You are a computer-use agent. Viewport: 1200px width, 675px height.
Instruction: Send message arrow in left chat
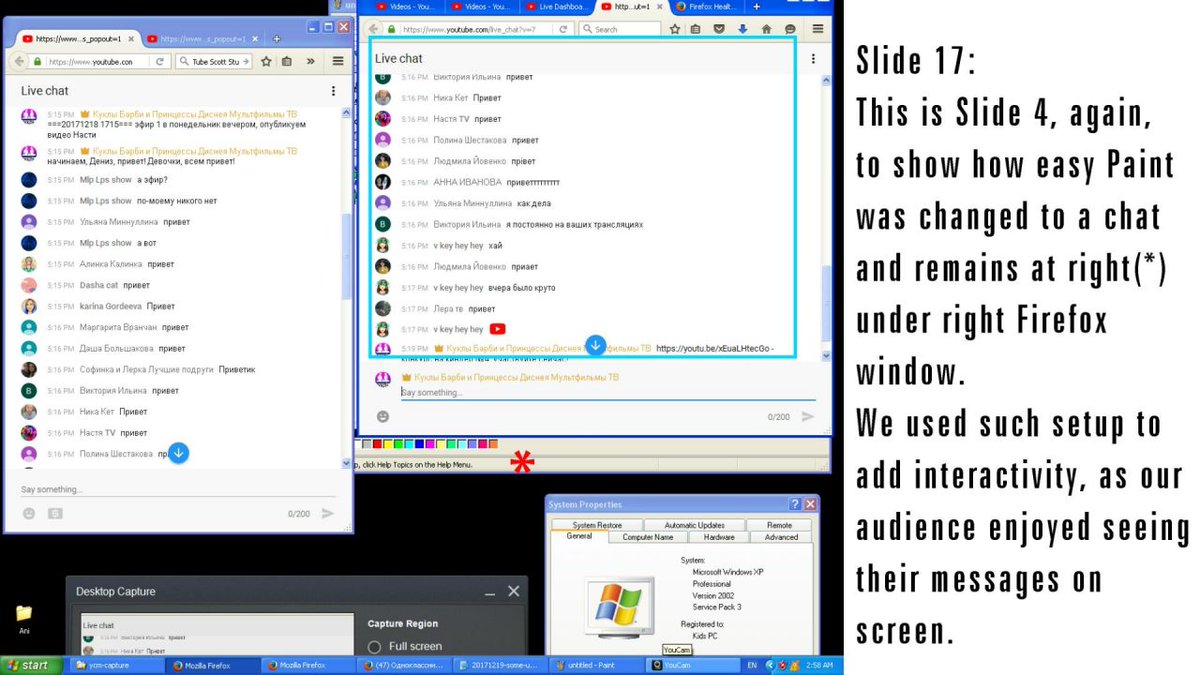(x=327, y=513)
